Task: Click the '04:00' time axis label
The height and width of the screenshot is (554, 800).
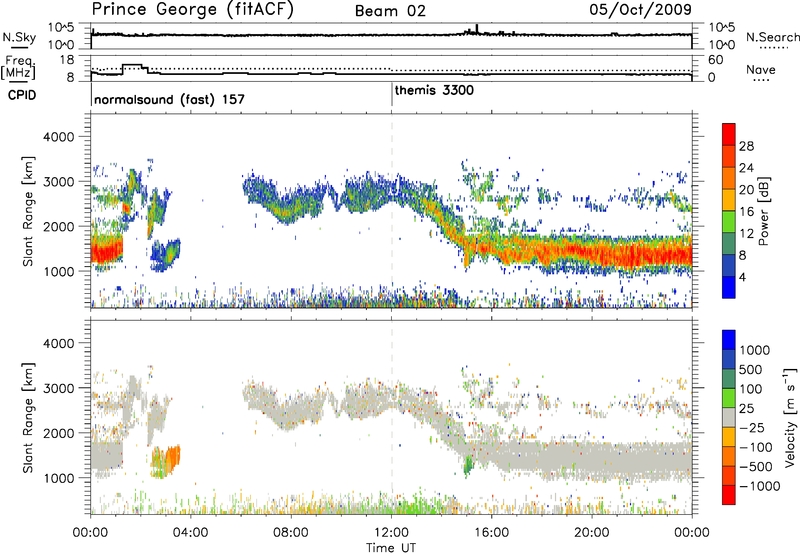Action: coord(190,532)
